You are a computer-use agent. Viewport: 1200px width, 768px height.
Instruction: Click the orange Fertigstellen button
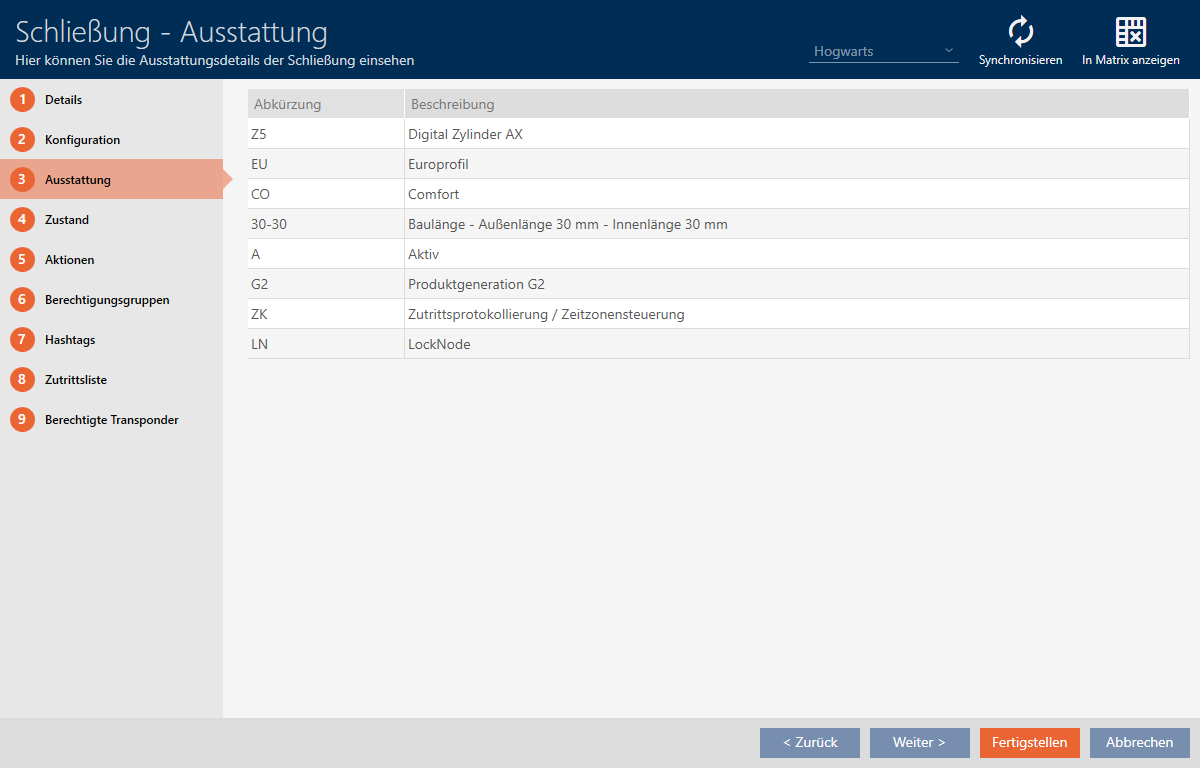(x=1029, y=742)
